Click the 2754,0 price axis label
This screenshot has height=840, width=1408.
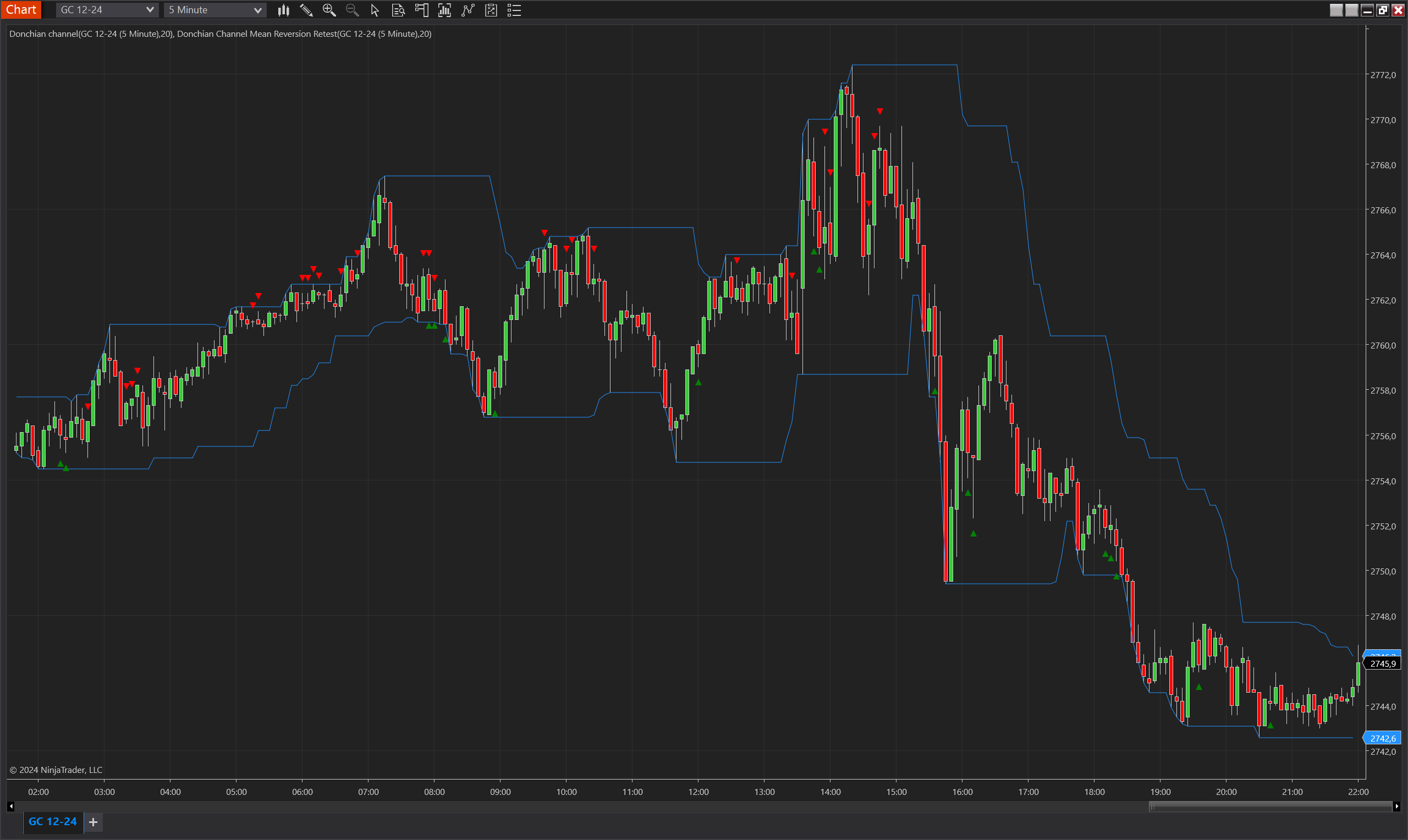pyautogui.click(x=1383, y=481)
